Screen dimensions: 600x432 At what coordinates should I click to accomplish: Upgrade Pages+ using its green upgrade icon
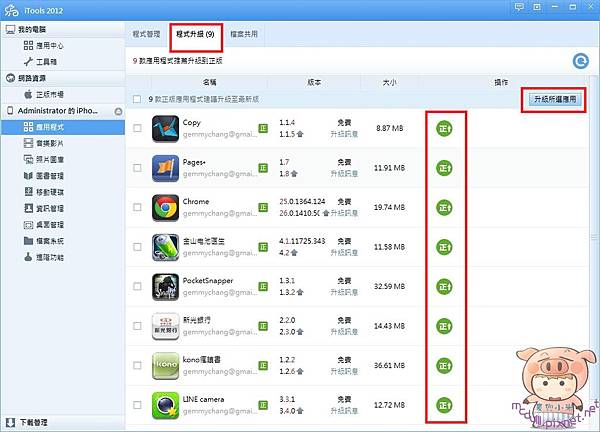[444, 168]
